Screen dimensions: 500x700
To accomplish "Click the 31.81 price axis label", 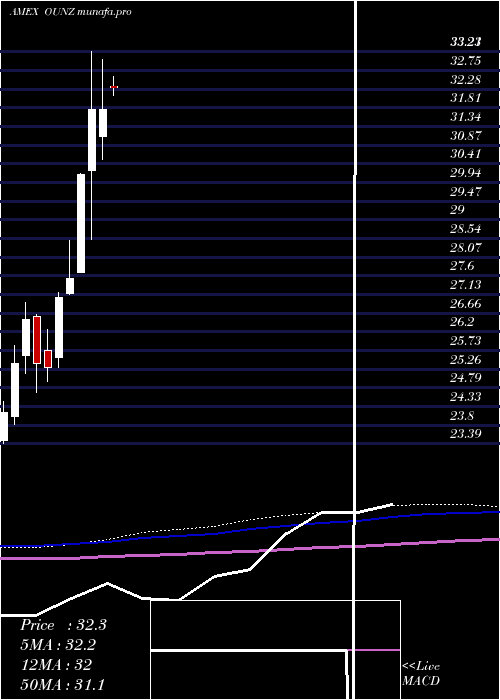I will coord(466,98).
